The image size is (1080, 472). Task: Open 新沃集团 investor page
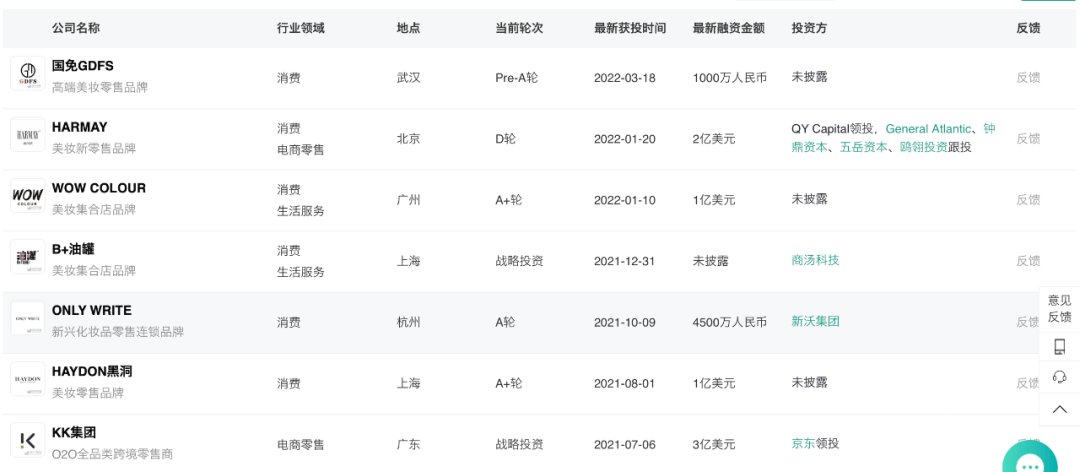pos(815,321)
